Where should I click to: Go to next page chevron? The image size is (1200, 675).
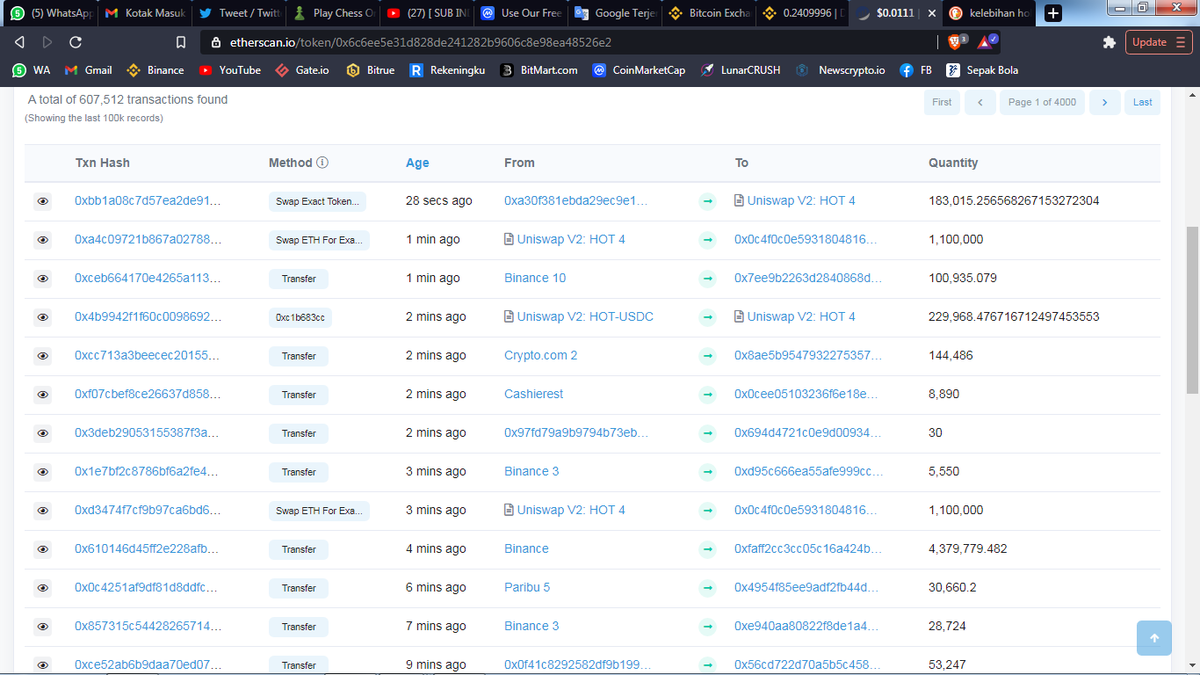click(1104, 102)
